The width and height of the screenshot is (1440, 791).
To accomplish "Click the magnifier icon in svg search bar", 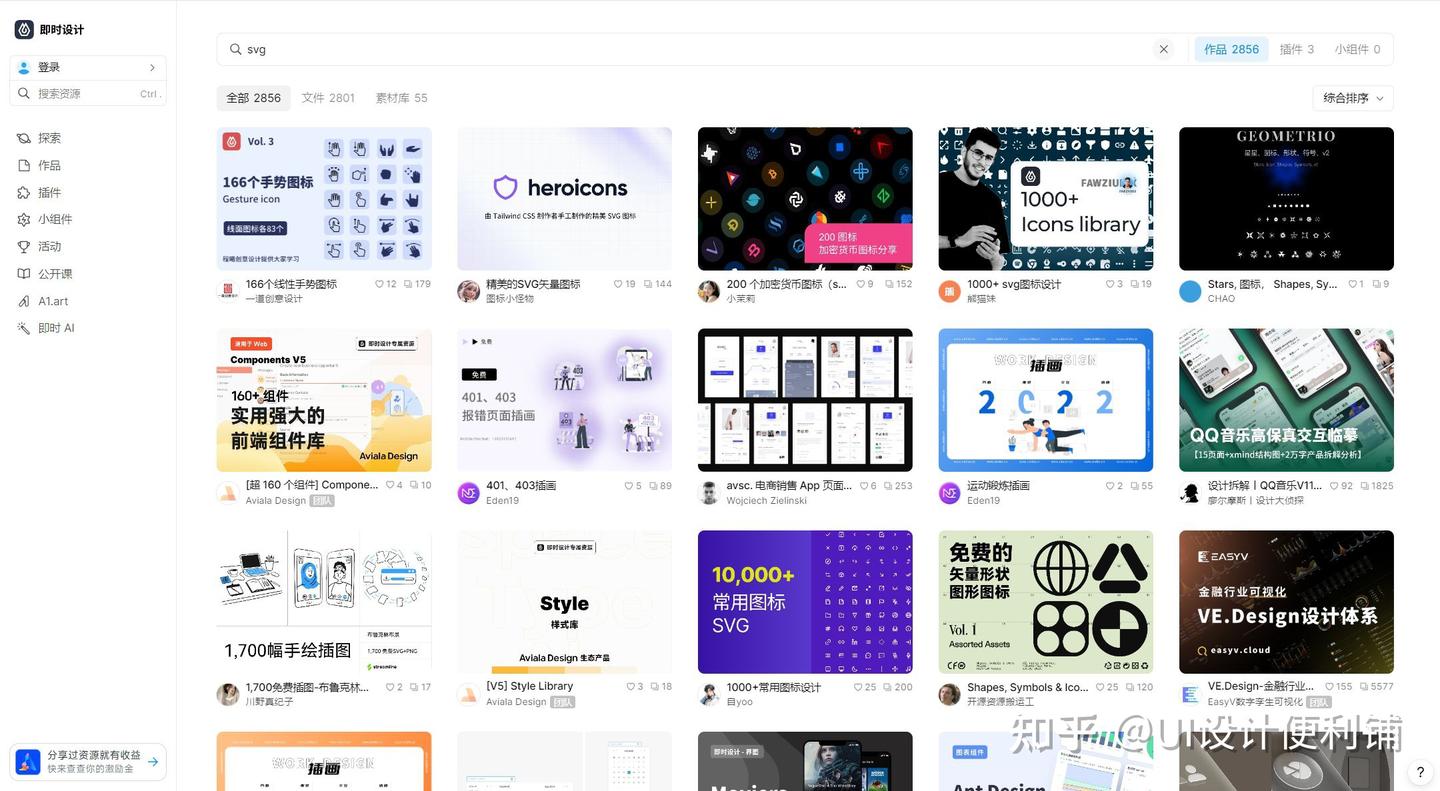I will 236,49.
